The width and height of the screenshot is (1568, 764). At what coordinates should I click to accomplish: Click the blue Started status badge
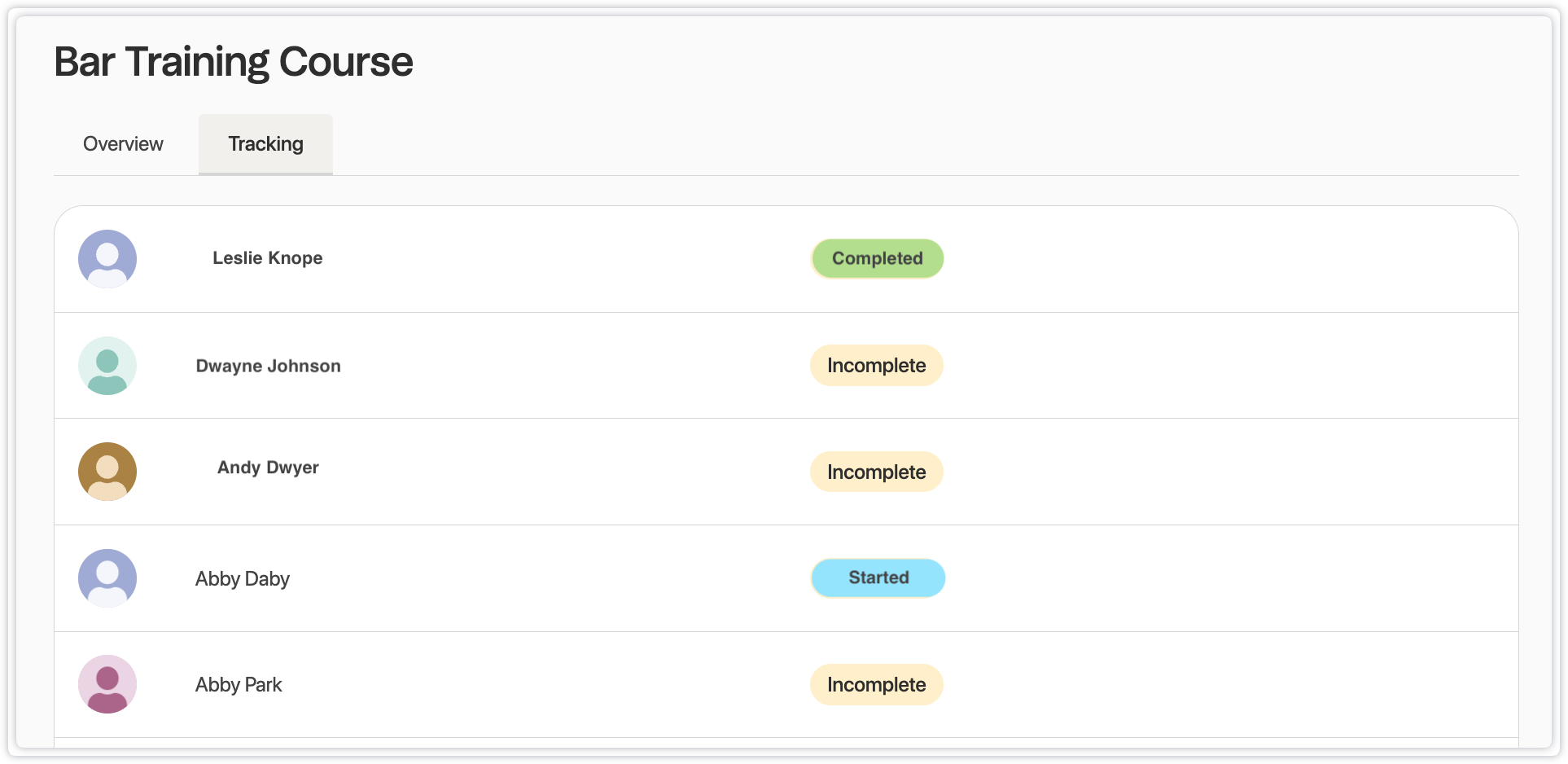[x=878, y=577]
